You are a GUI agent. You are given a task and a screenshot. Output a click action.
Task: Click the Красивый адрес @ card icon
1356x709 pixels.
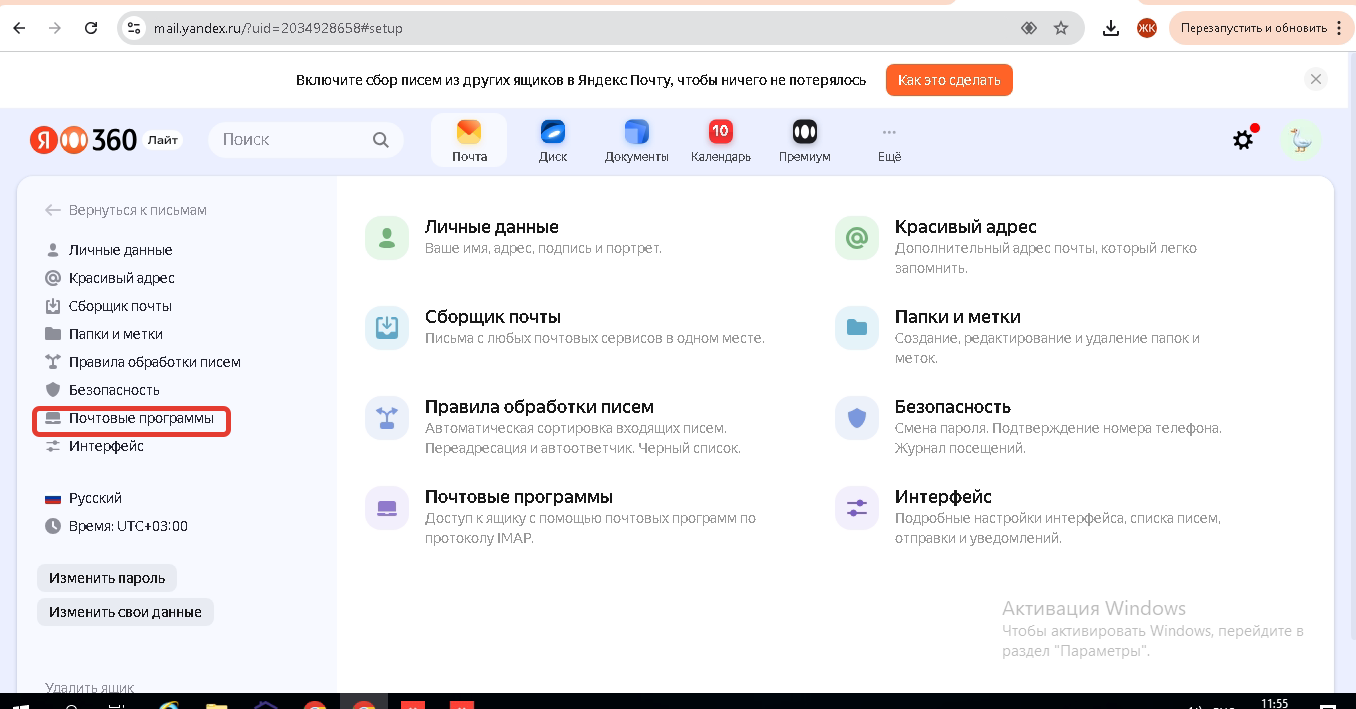tap(857, 238)
